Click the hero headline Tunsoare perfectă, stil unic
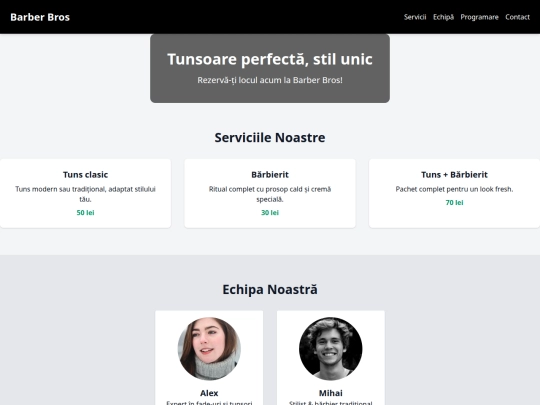Image resolution: width=540 pixels, height=405 pixels. point(270,59)
